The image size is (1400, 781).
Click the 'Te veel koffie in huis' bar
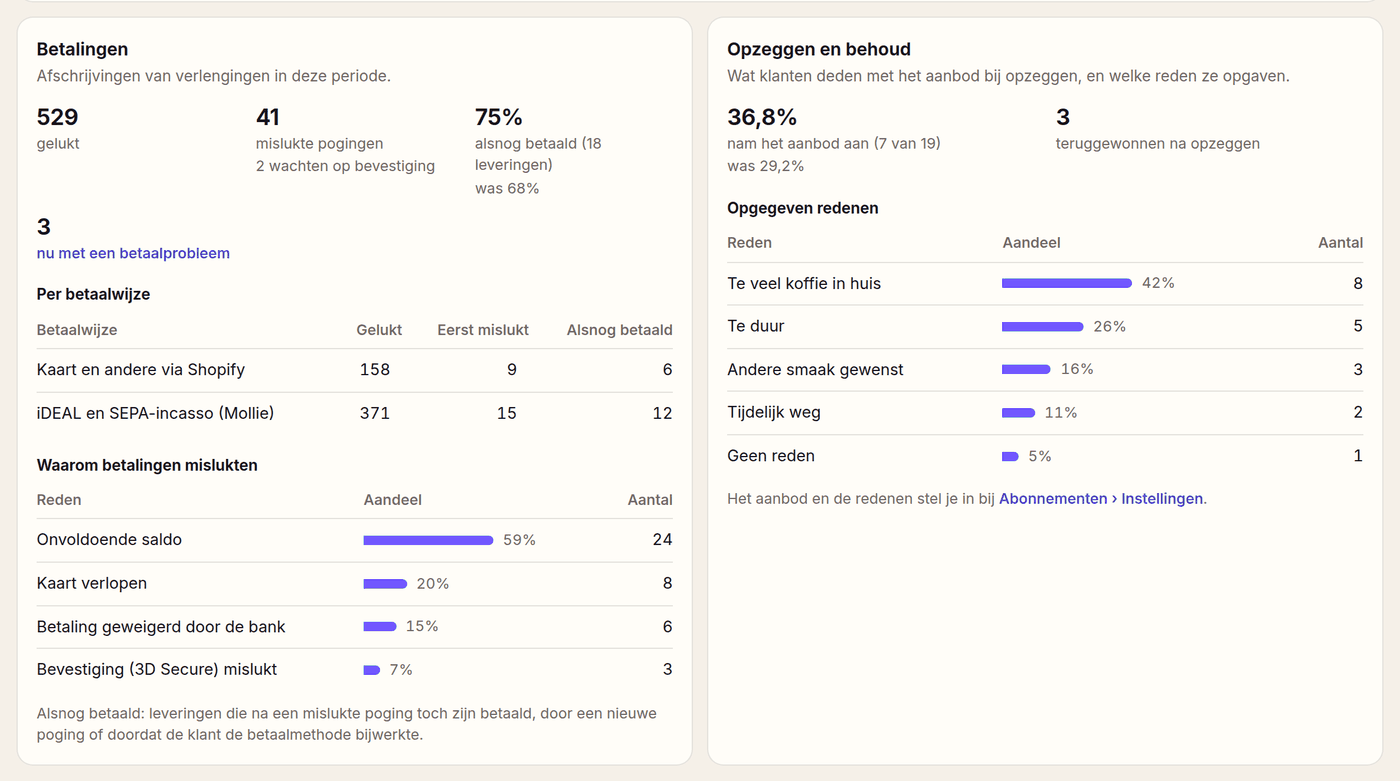coord(1067,283)
